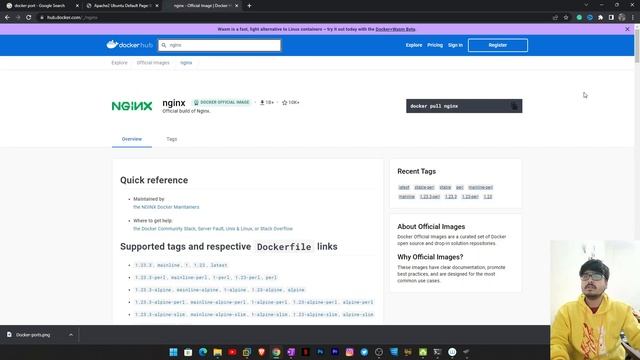The width and height of the screenshot is (640, 360).
Task: Click the stable-perl recent tag
Action: (424, 187)
